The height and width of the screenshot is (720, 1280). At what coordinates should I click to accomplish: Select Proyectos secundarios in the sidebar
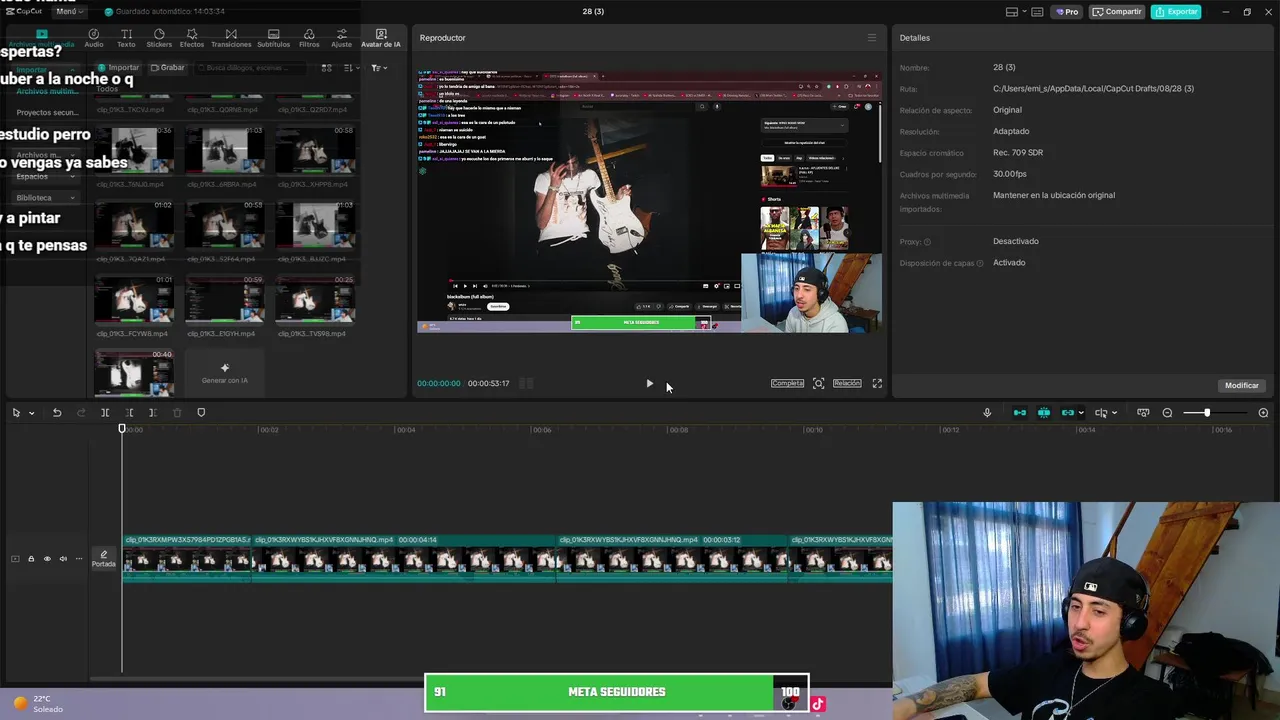47,113
